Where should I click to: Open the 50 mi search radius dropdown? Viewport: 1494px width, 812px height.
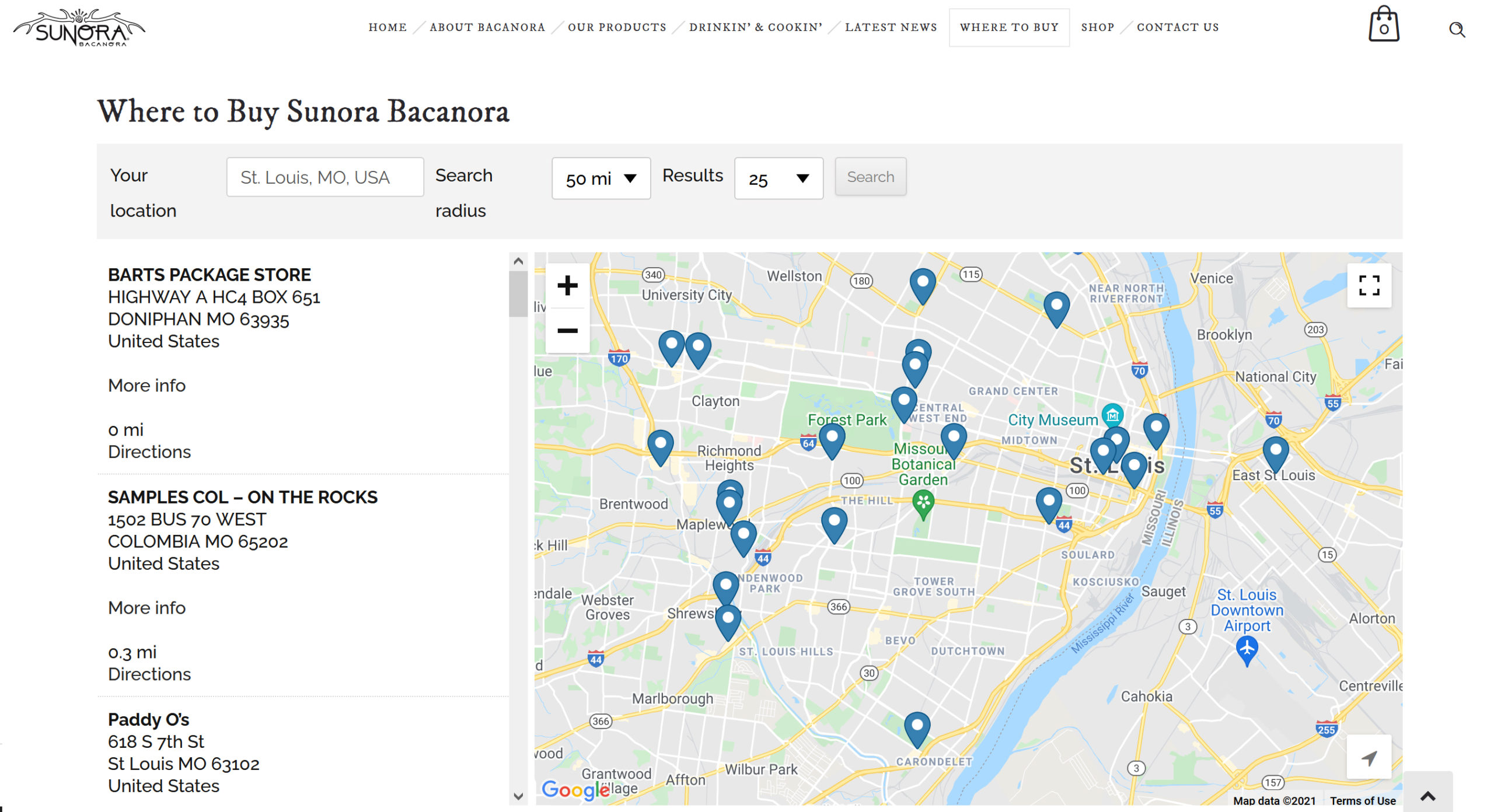pos(601,178)
